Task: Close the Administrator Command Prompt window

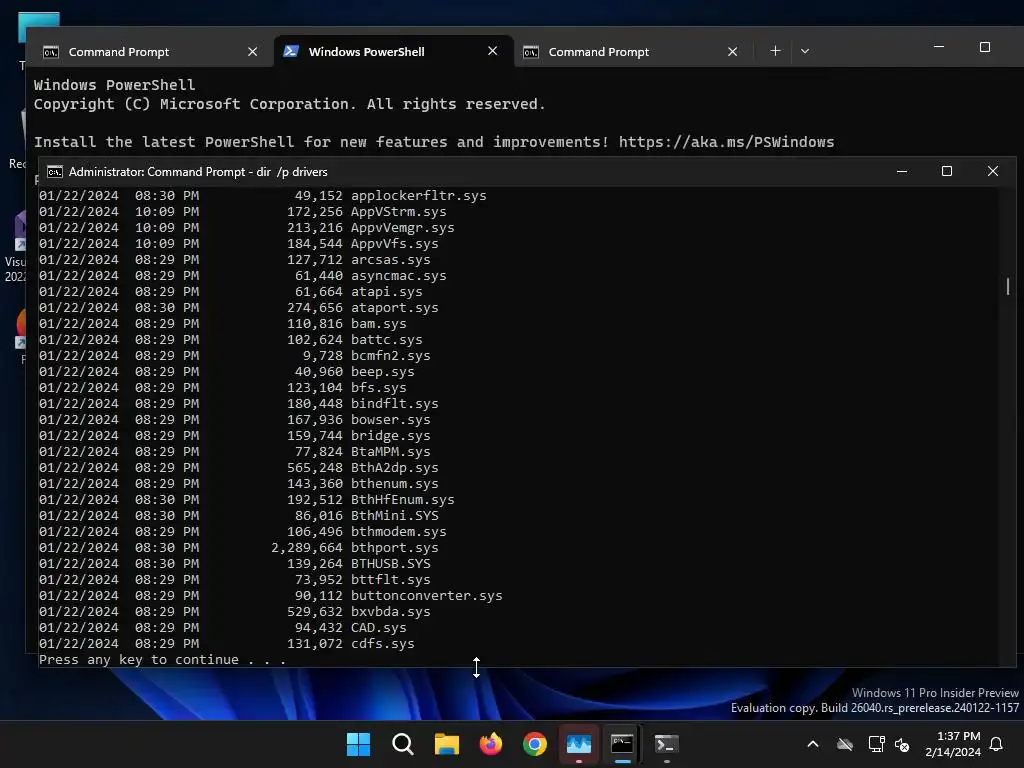Action: (x=993, y=171)
